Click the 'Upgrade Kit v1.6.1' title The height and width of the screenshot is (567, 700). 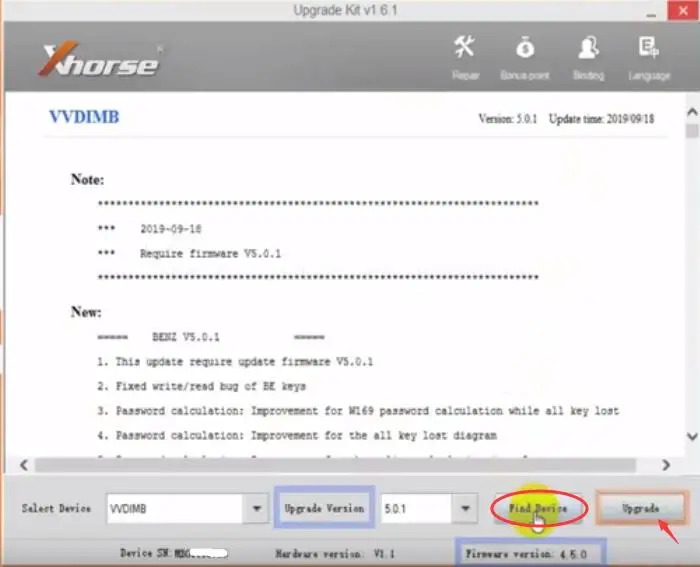[x=346, y=10]
